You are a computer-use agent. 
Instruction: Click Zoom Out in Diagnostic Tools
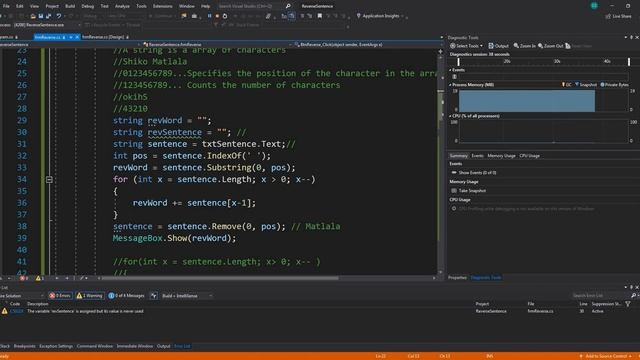click(x=551, y=46)
